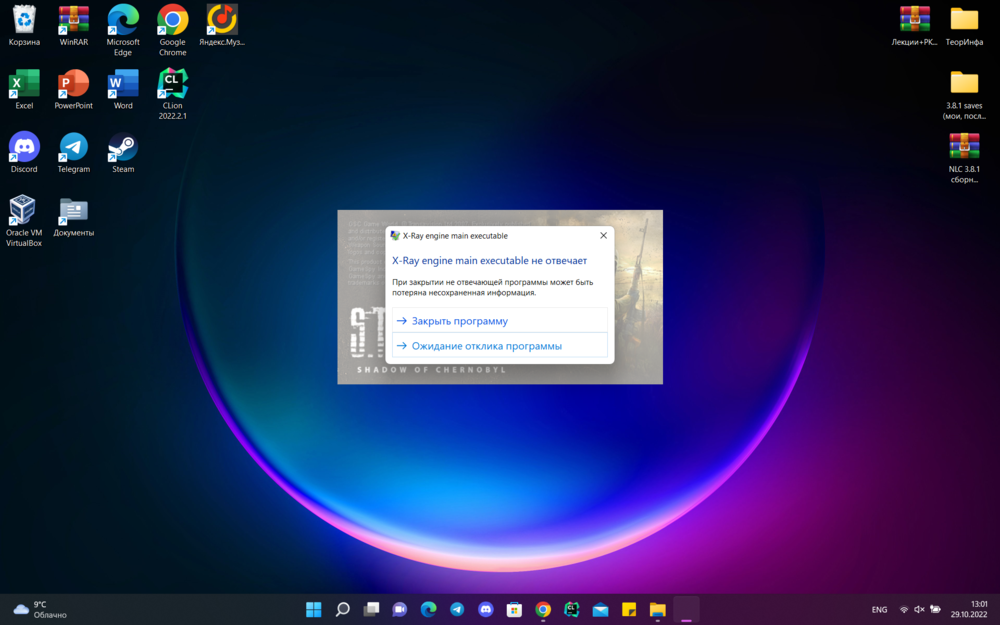The image size is (1000, 625).
Task: Open Discord from the desktop
Action: point(23,148)
